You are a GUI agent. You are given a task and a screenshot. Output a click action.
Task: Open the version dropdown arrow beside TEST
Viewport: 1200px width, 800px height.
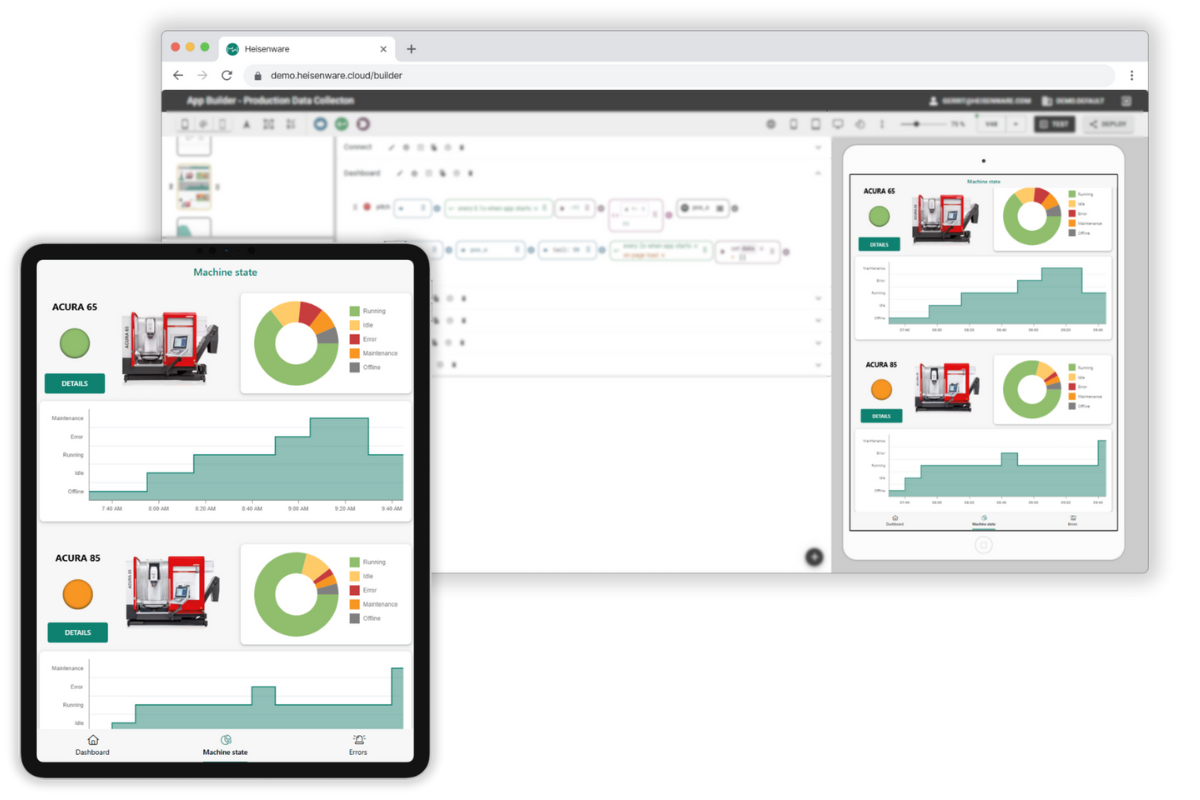1015,124
